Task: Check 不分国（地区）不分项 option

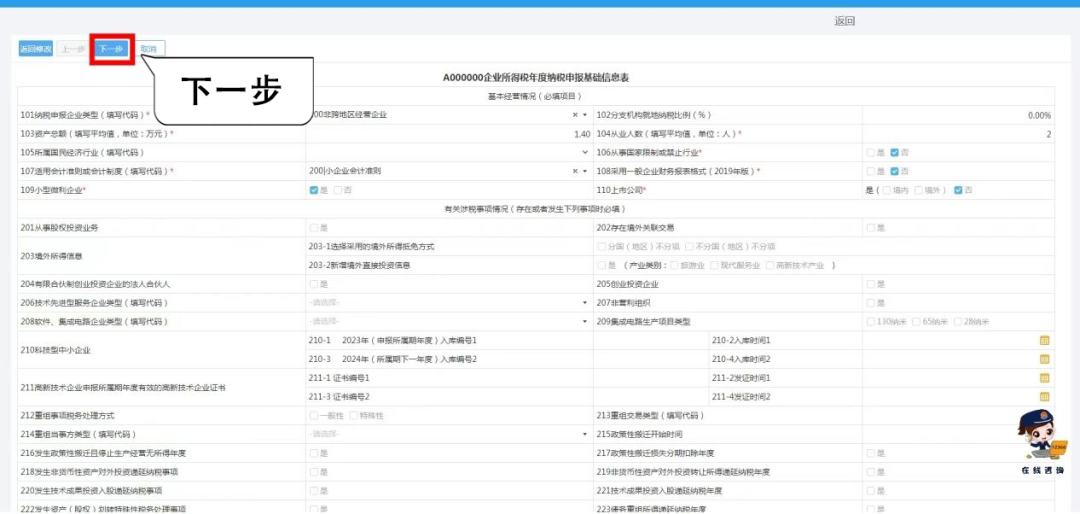Action: coord(689,246)
